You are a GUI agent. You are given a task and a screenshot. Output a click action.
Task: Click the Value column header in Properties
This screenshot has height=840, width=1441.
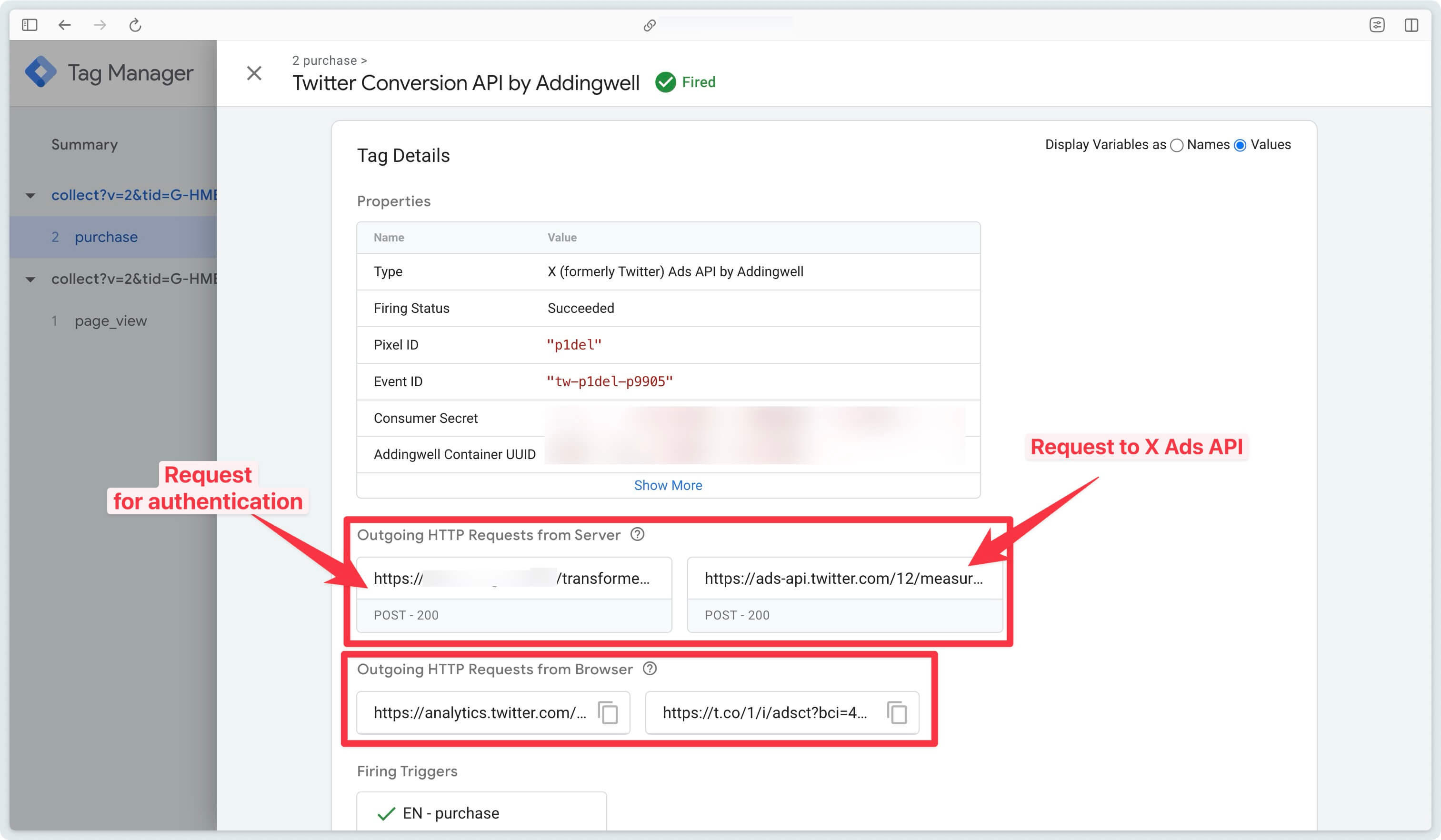click(561, 237)
